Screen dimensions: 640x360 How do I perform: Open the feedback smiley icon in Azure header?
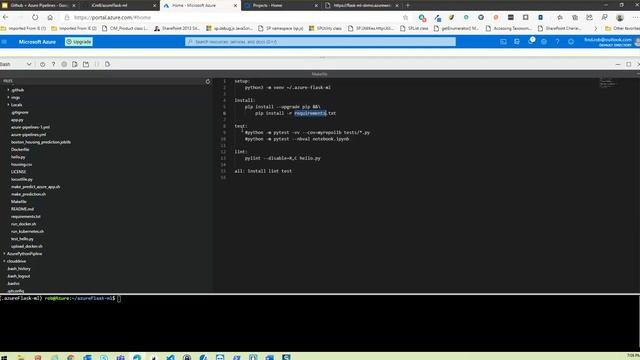pos(571,42)
